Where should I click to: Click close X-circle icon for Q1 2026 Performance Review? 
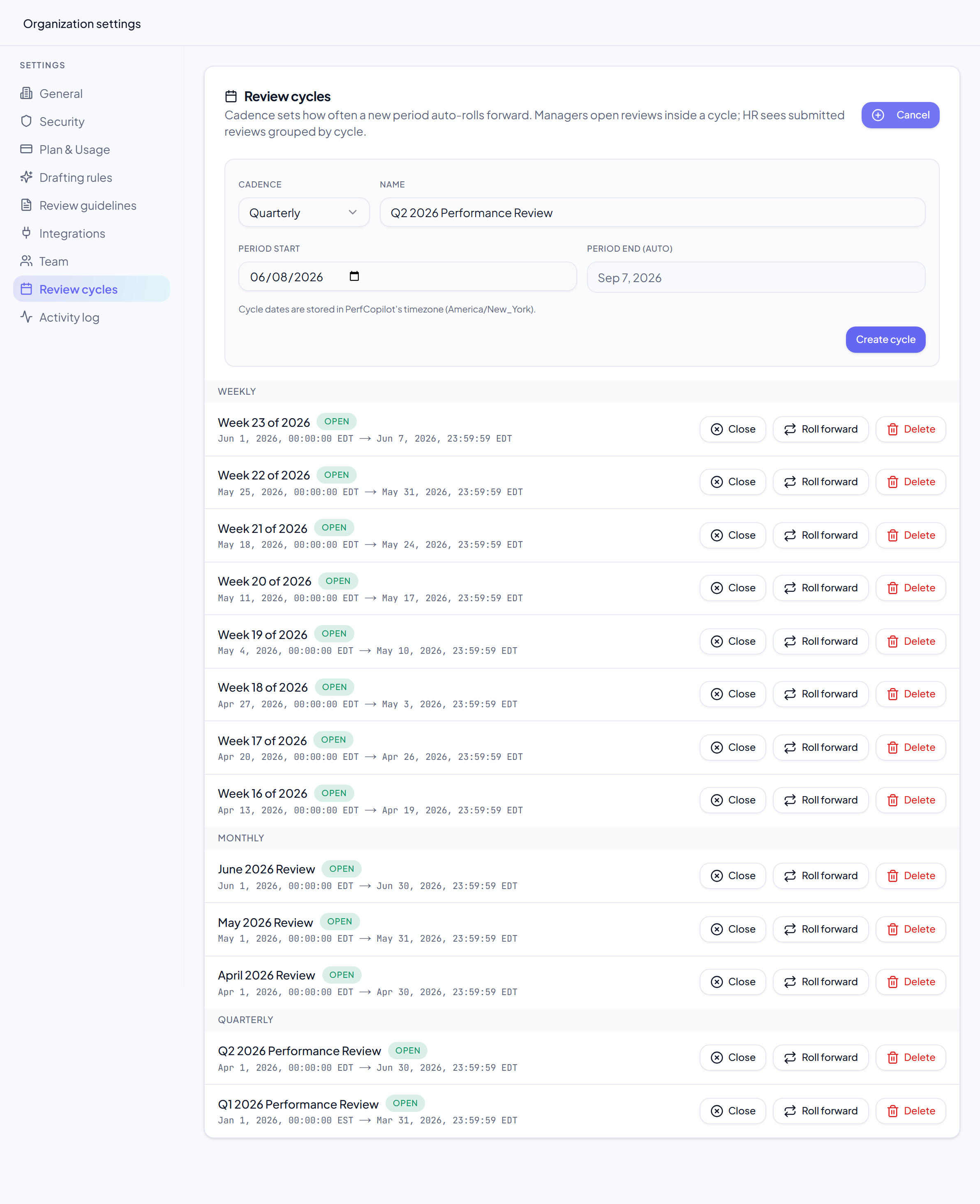[x=717, y=1111]
